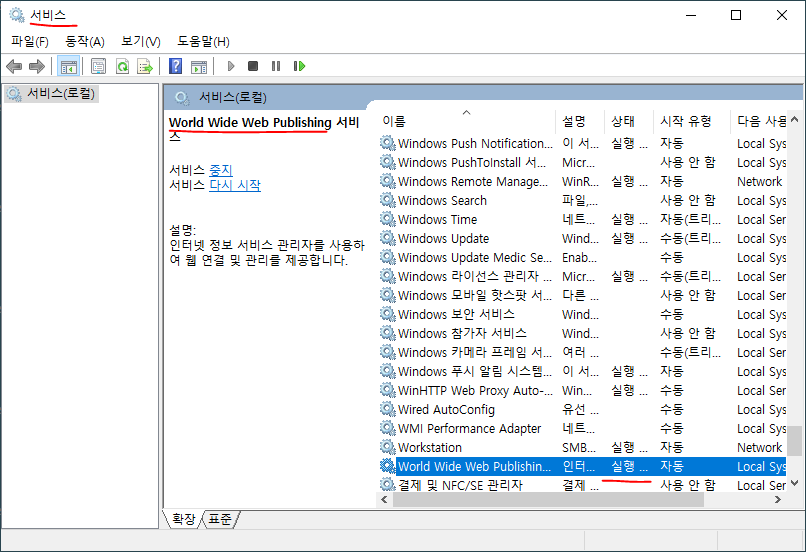Select the Windows Update Medic Service row
This screenshot has width=806, height=552.
pyautogui.click(x=582, y=257)
